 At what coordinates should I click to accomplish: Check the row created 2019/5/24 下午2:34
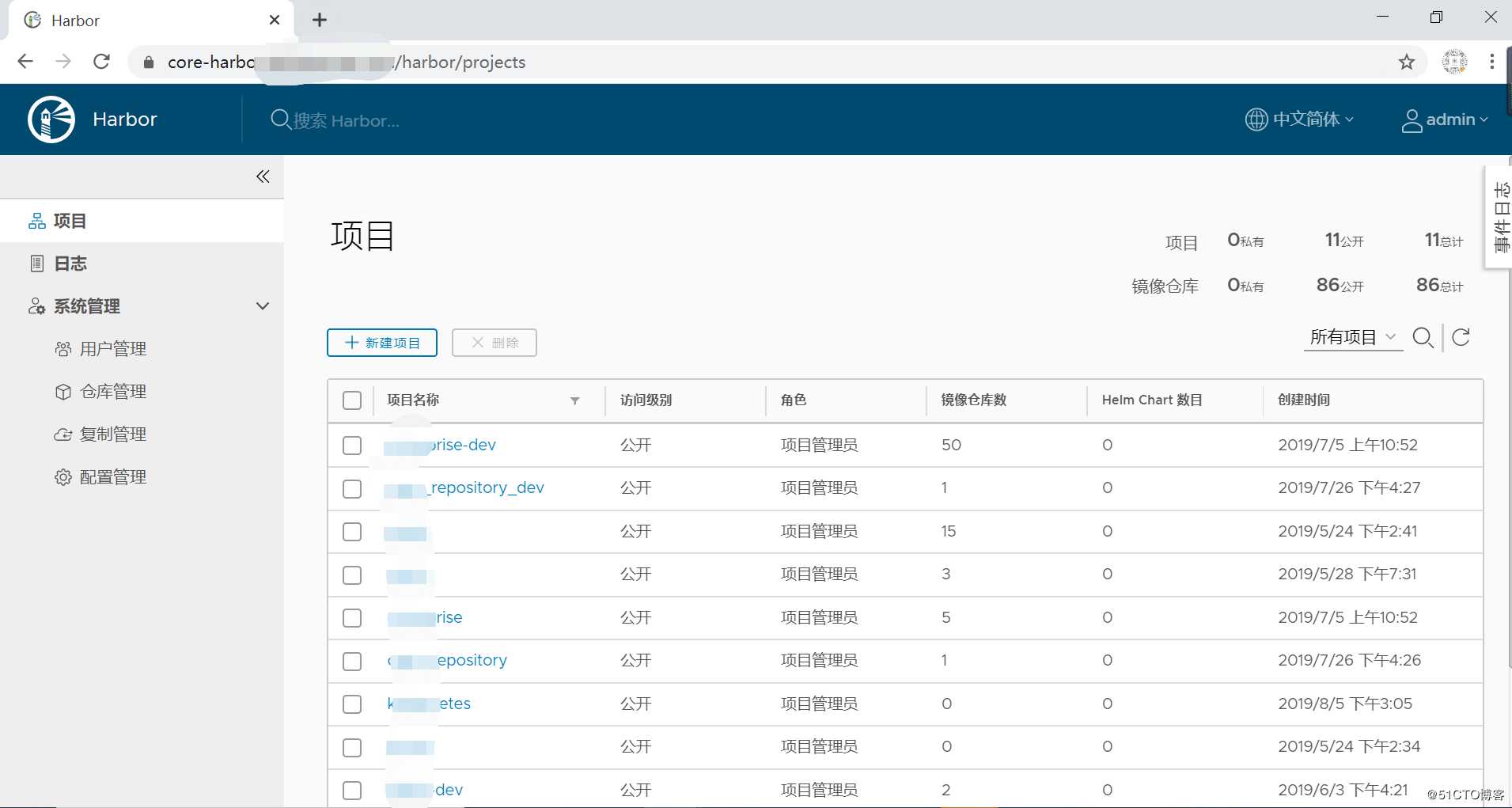[x=352, y=747]
